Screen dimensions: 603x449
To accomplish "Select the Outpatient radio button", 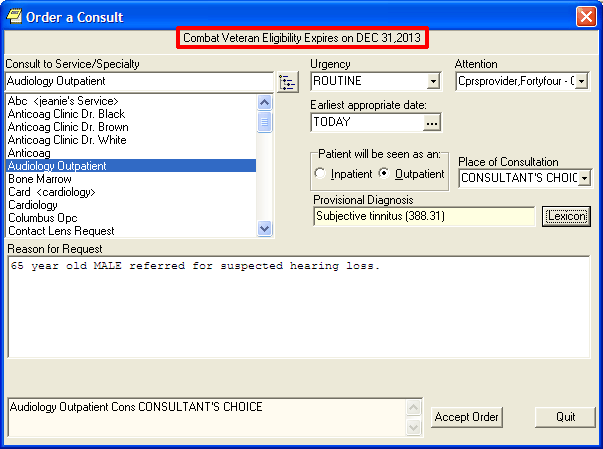I will click(384, 174).
